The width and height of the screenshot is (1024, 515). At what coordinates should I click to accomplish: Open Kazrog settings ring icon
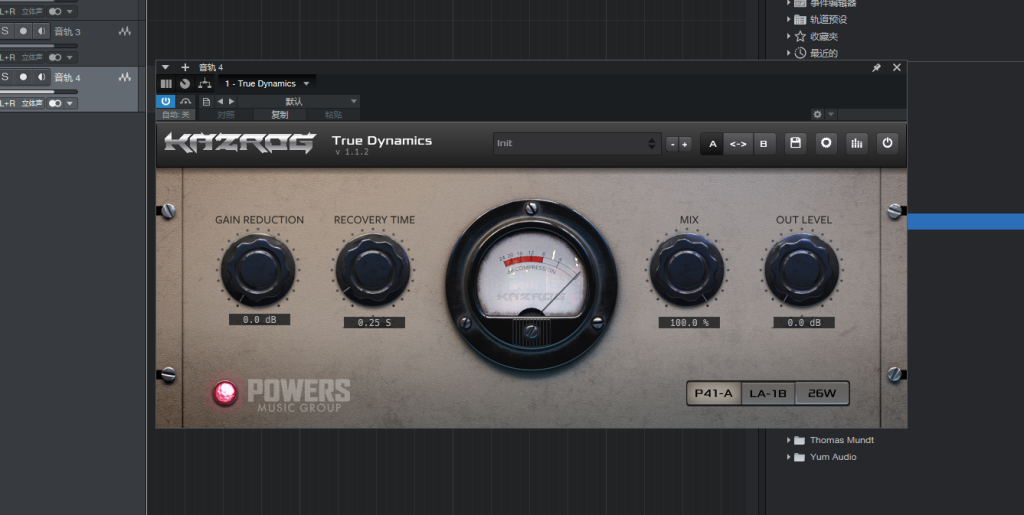point(826,144)
